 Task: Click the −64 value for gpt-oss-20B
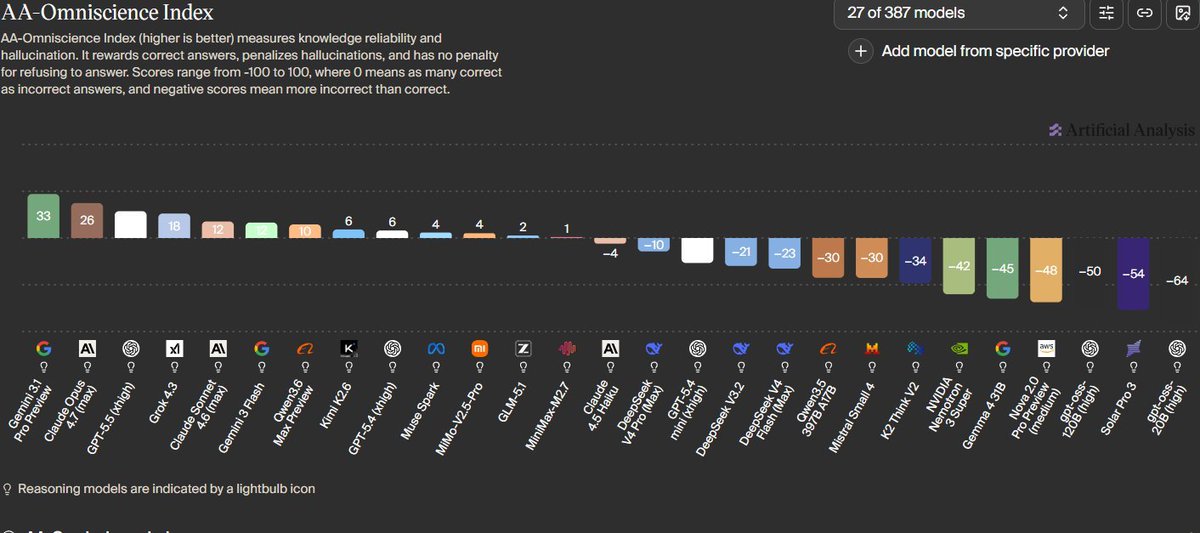[1177, 280]
